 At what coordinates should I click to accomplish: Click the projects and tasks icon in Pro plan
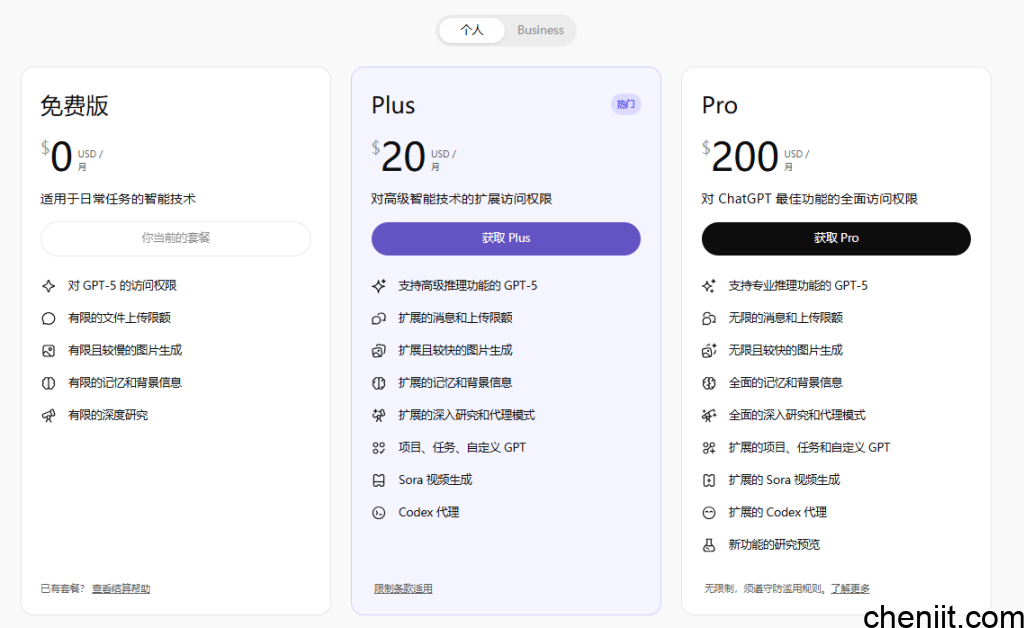[709, 448]
